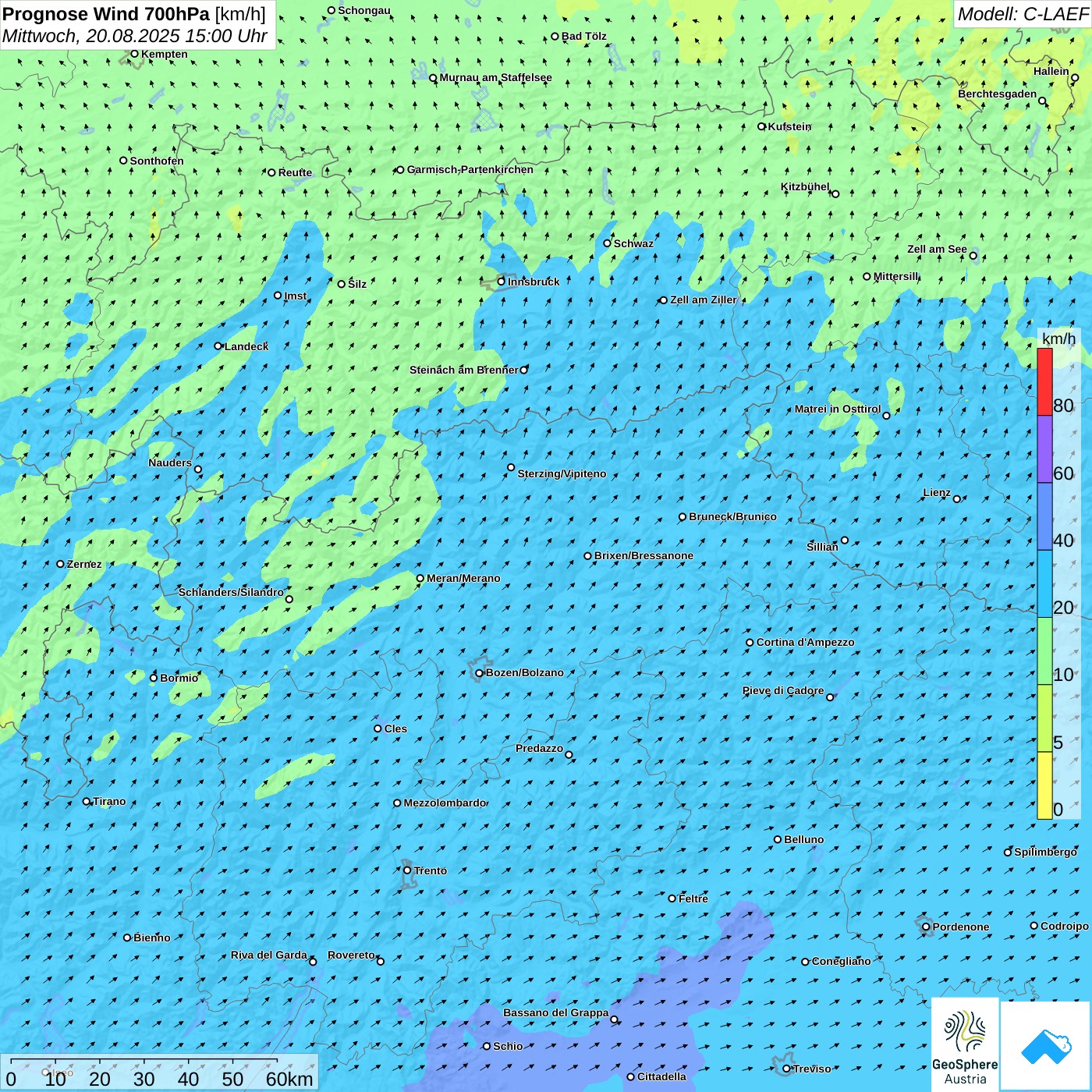Screen dimensions: 1092x1092
Task: Select the 'Murnau am Staffelsee' label
Action: click(x=496, y=77)
